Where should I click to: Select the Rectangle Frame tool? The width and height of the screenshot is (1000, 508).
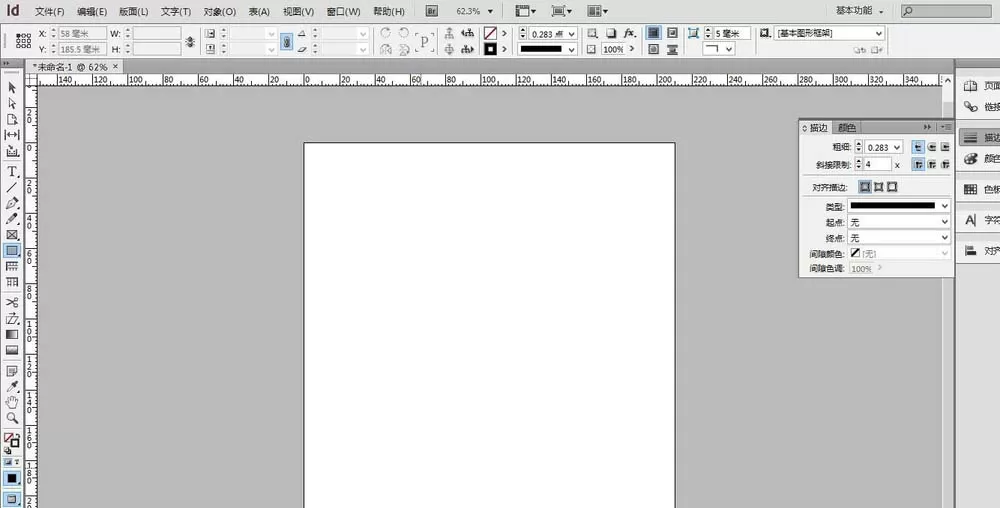[x=12, y=235]
